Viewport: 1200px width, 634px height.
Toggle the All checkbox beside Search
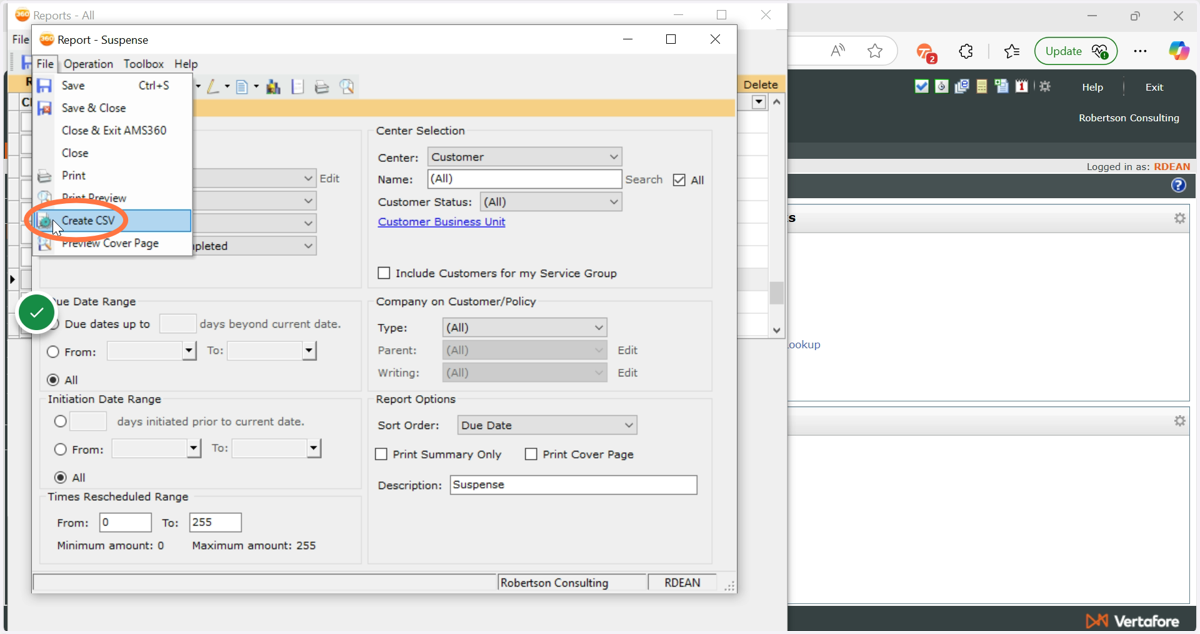(680, 180)
